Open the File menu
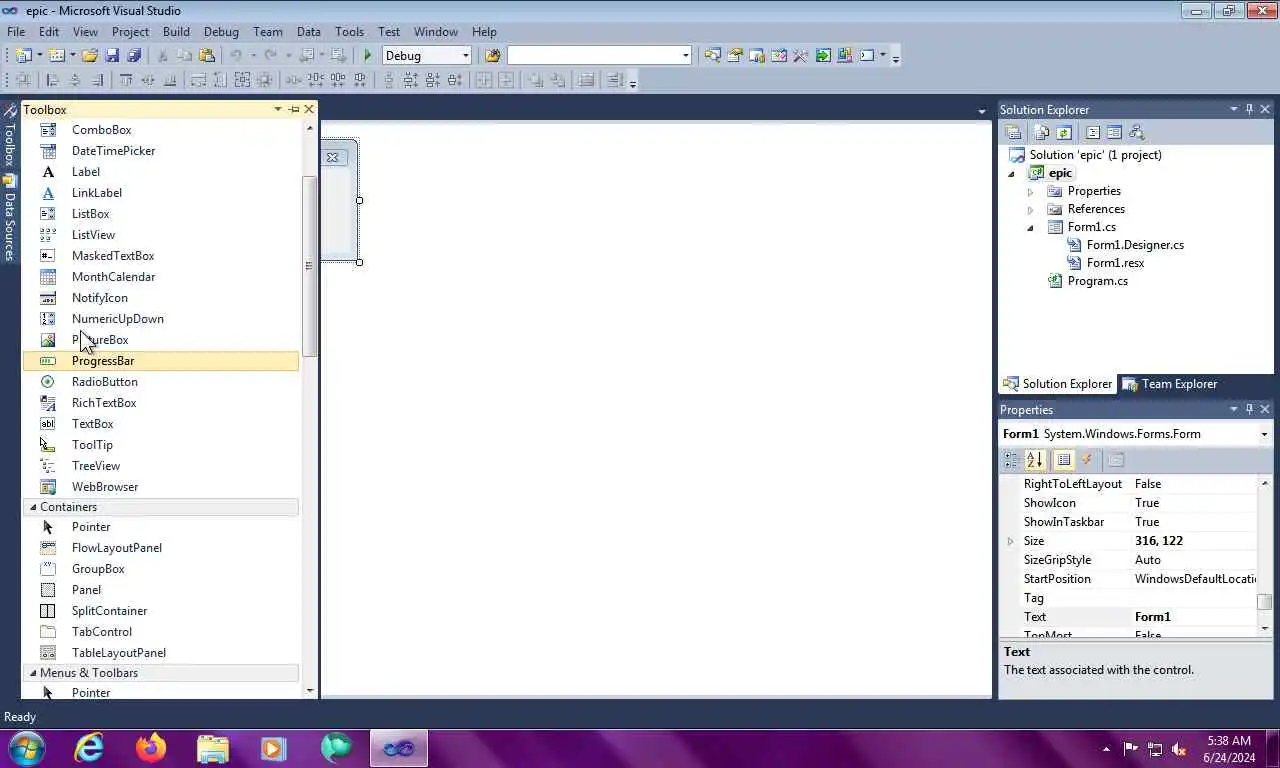This screenshot has width=1280, height=768. pyautogui.click(x=16, y=31)
